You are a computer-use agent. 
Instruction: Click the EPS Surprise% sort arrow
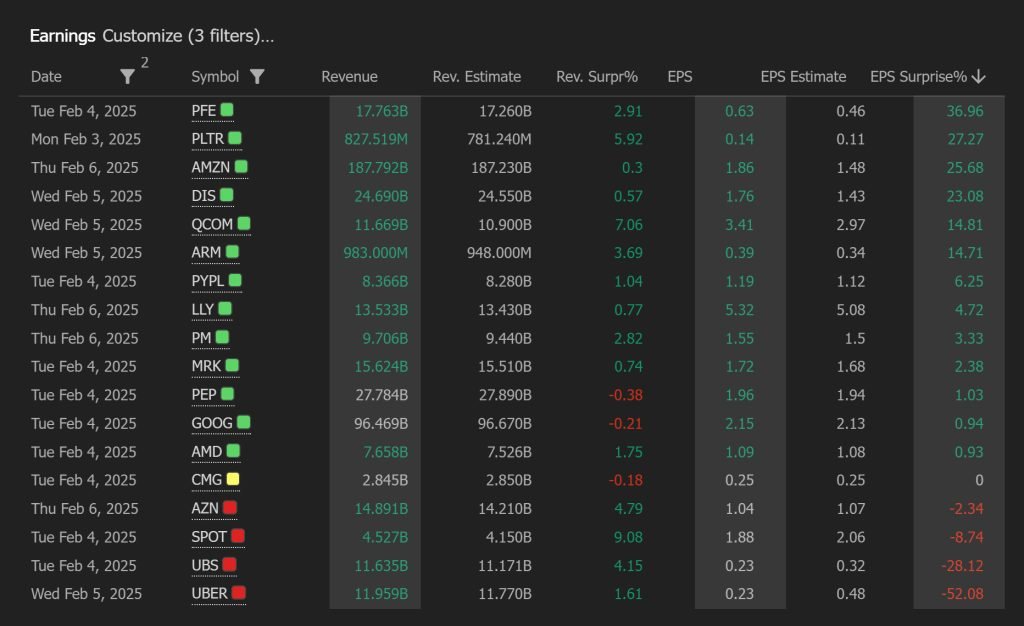coord(978,77)
